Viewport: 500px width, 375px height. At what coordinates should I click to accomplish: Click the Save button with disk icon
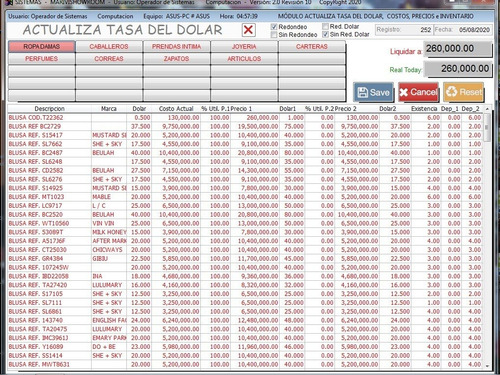coord(373,92)
